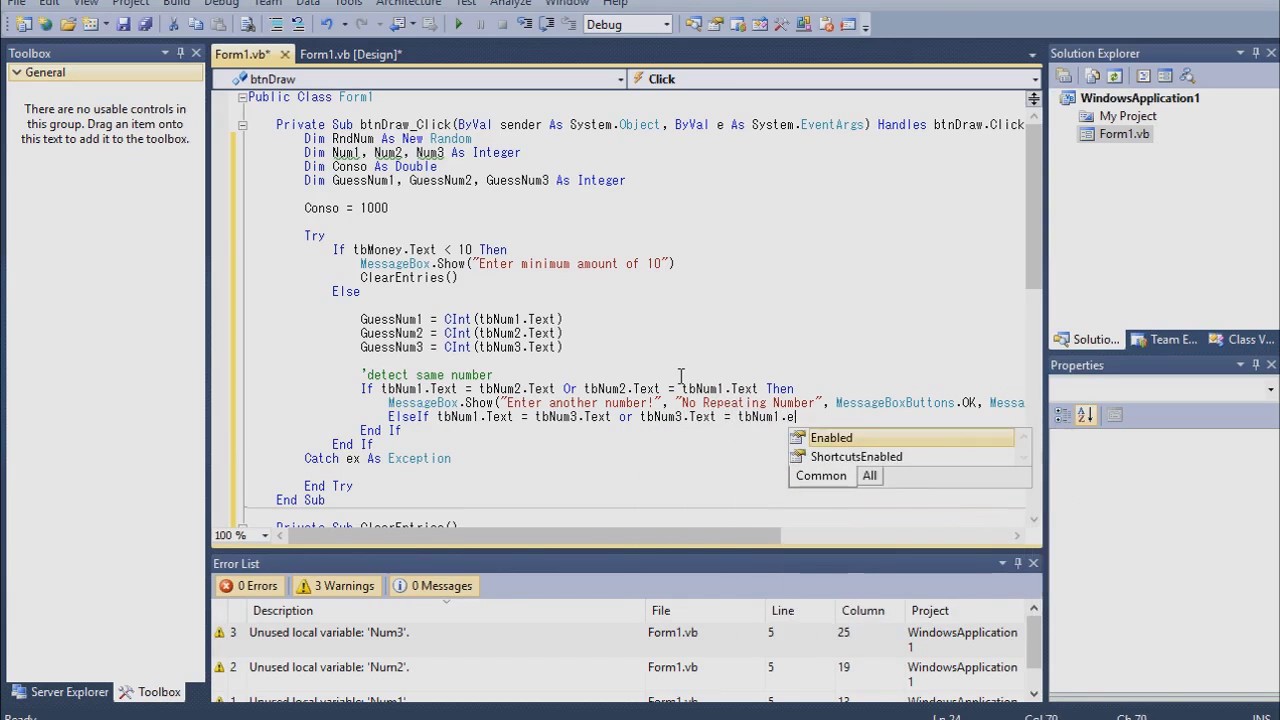Viewport: 1280px width, 720px height.
Task: Click View Code icon in Solution Explorer
Action: (1143, 76)
